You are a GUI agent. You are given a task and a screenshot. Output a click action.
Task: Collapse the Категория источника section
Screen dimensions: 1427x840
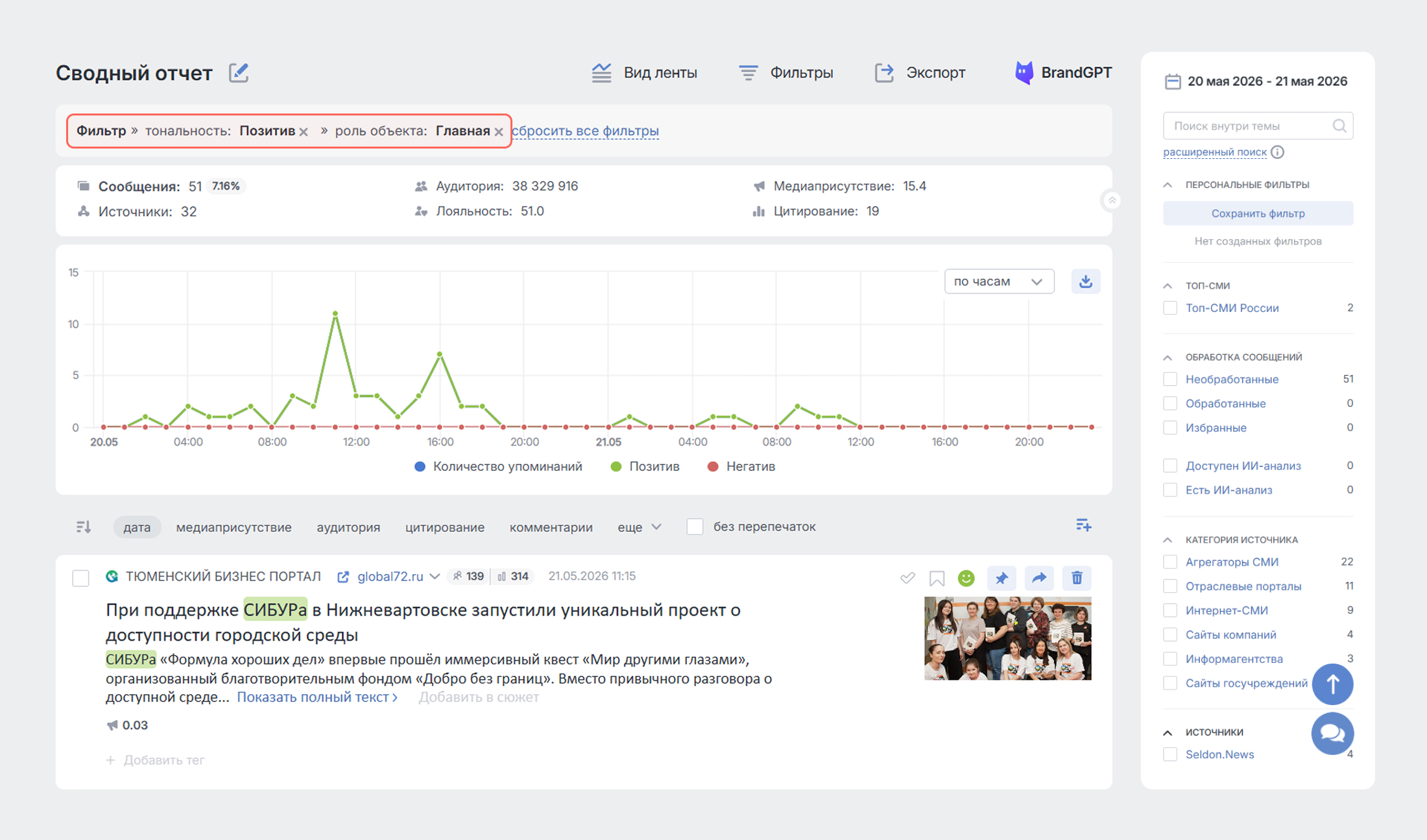(1168, 540)
